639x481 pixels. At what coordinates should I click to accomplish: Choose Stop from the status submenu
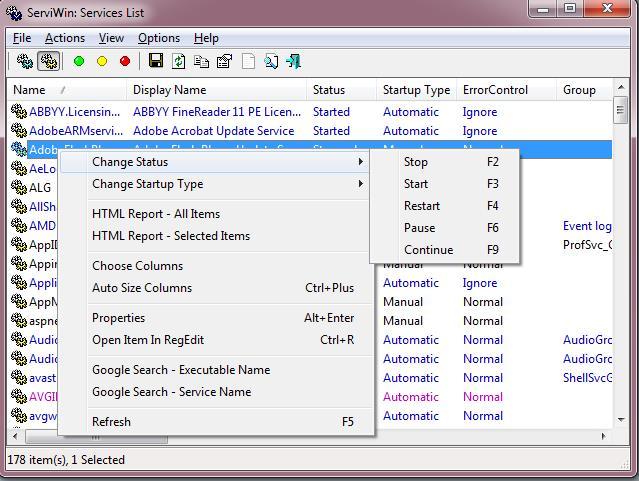click(x=445, y=162)
